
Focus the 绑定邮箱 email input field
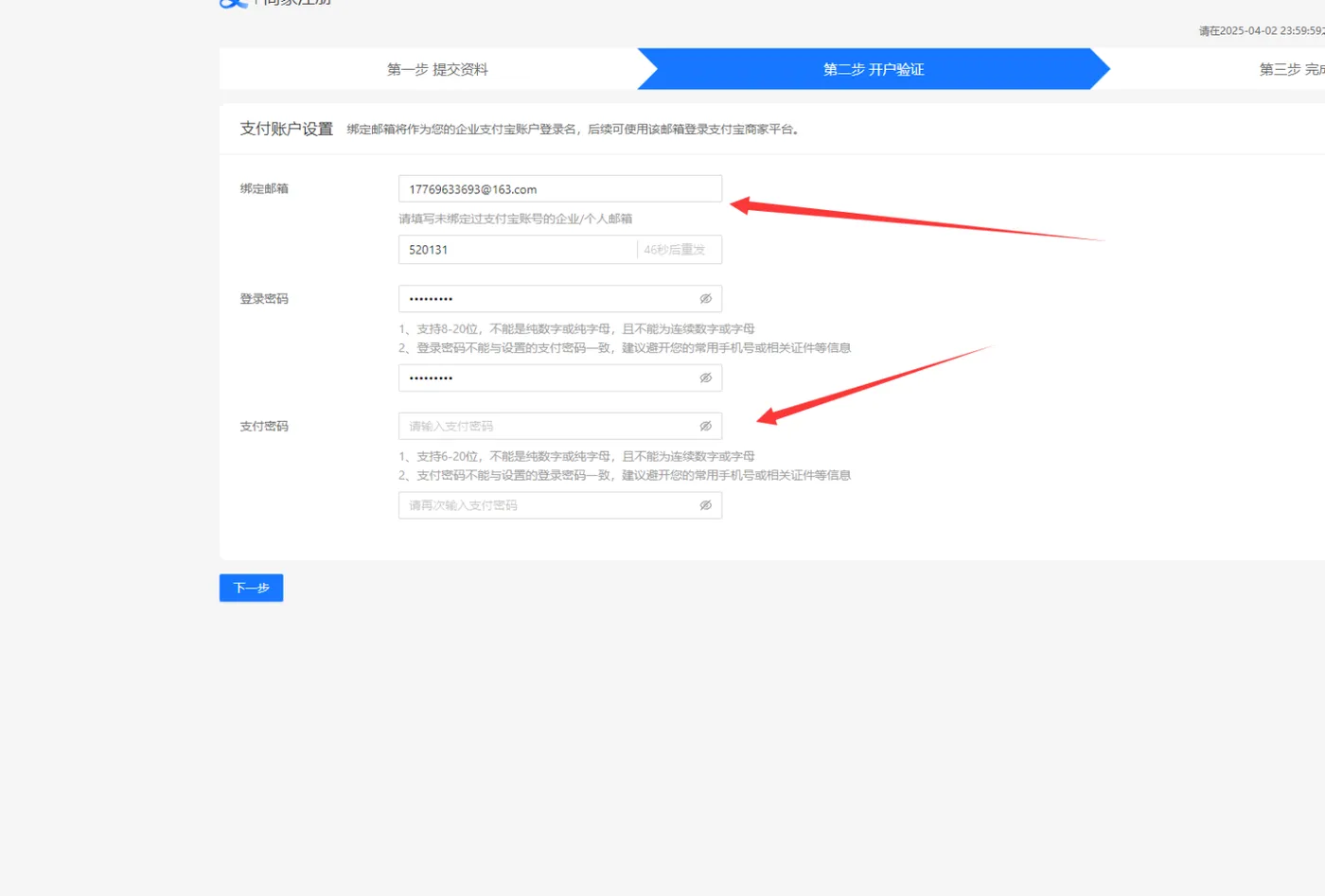(x=560, y=189)
